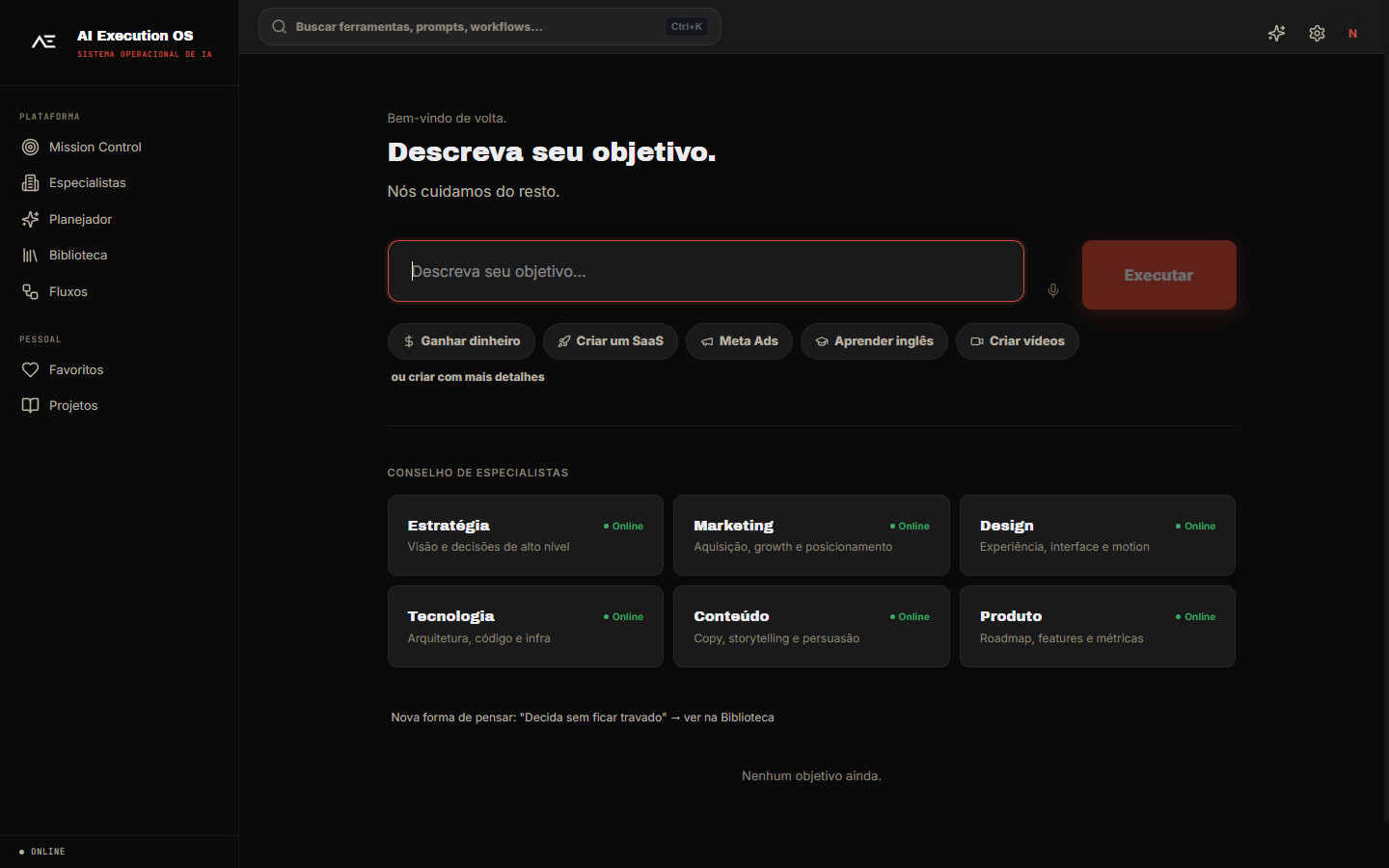Open settings via the gear icon
The image size is (1389, 868).
click(1318, 34)
